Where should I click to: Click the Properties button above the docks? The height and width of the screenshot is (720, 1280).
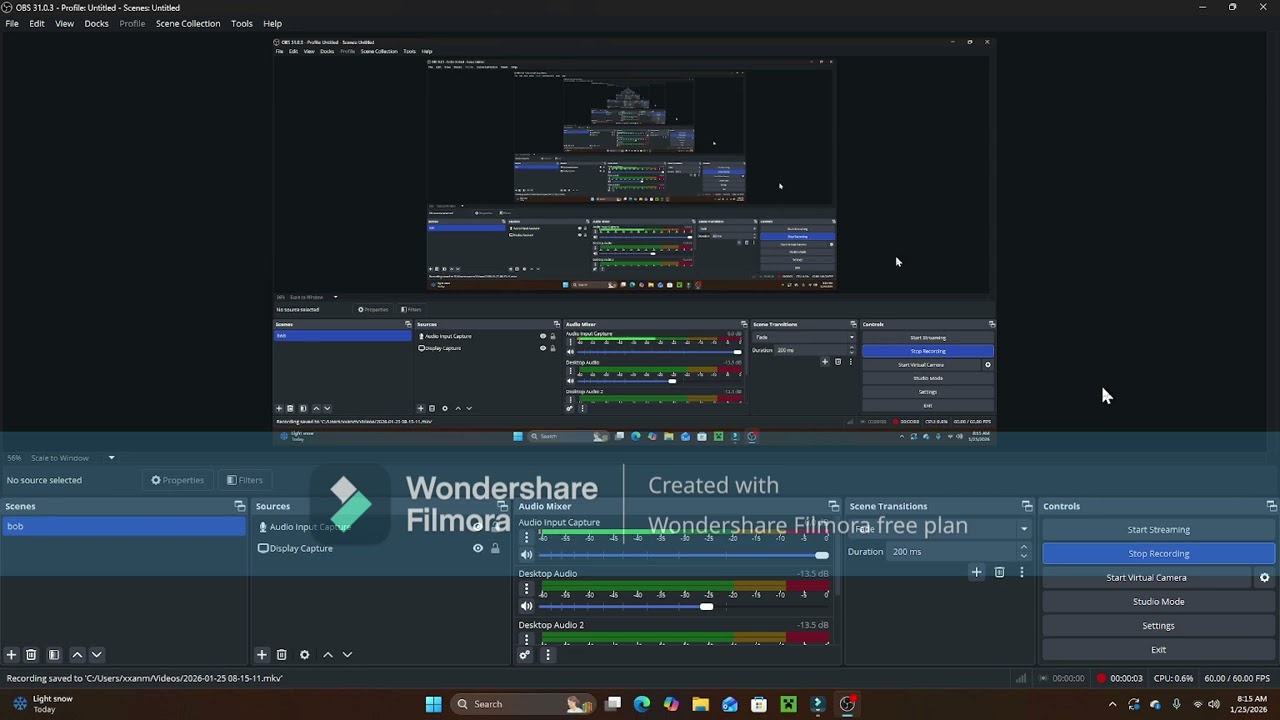tap(177, 480)
